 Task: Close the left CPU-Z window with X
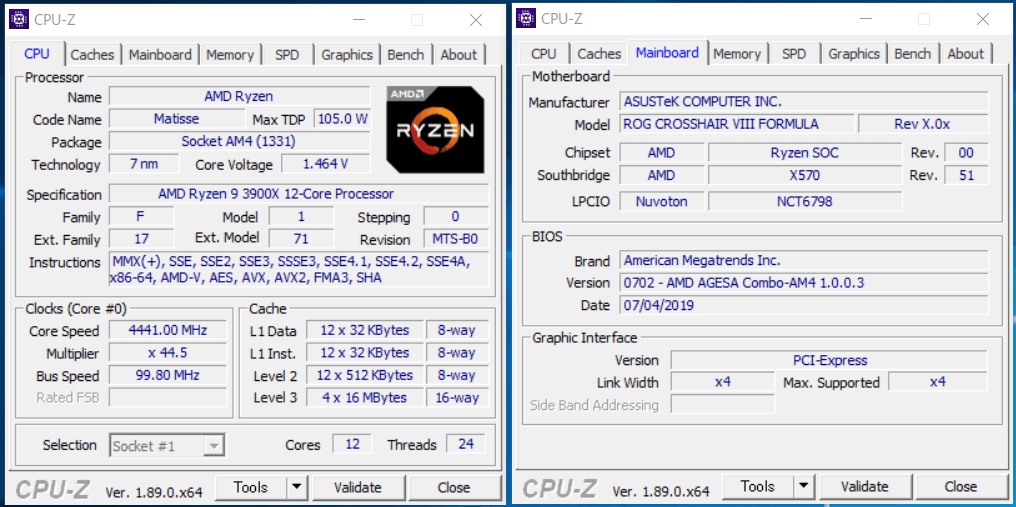[x=476, y=20]
